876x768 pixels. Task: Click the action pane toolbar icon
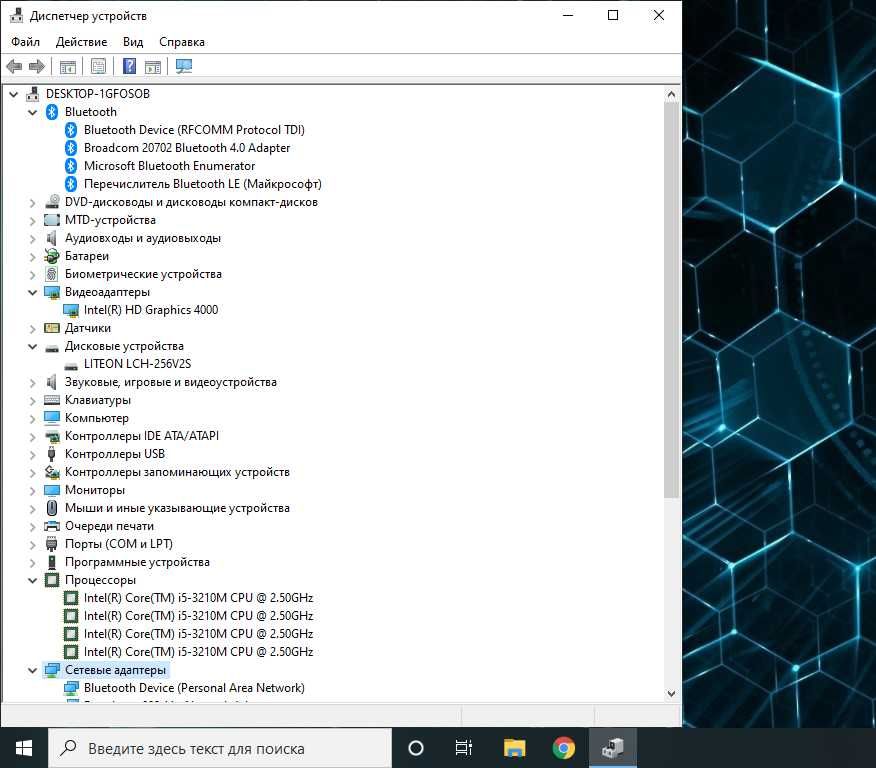click(153, 67)
